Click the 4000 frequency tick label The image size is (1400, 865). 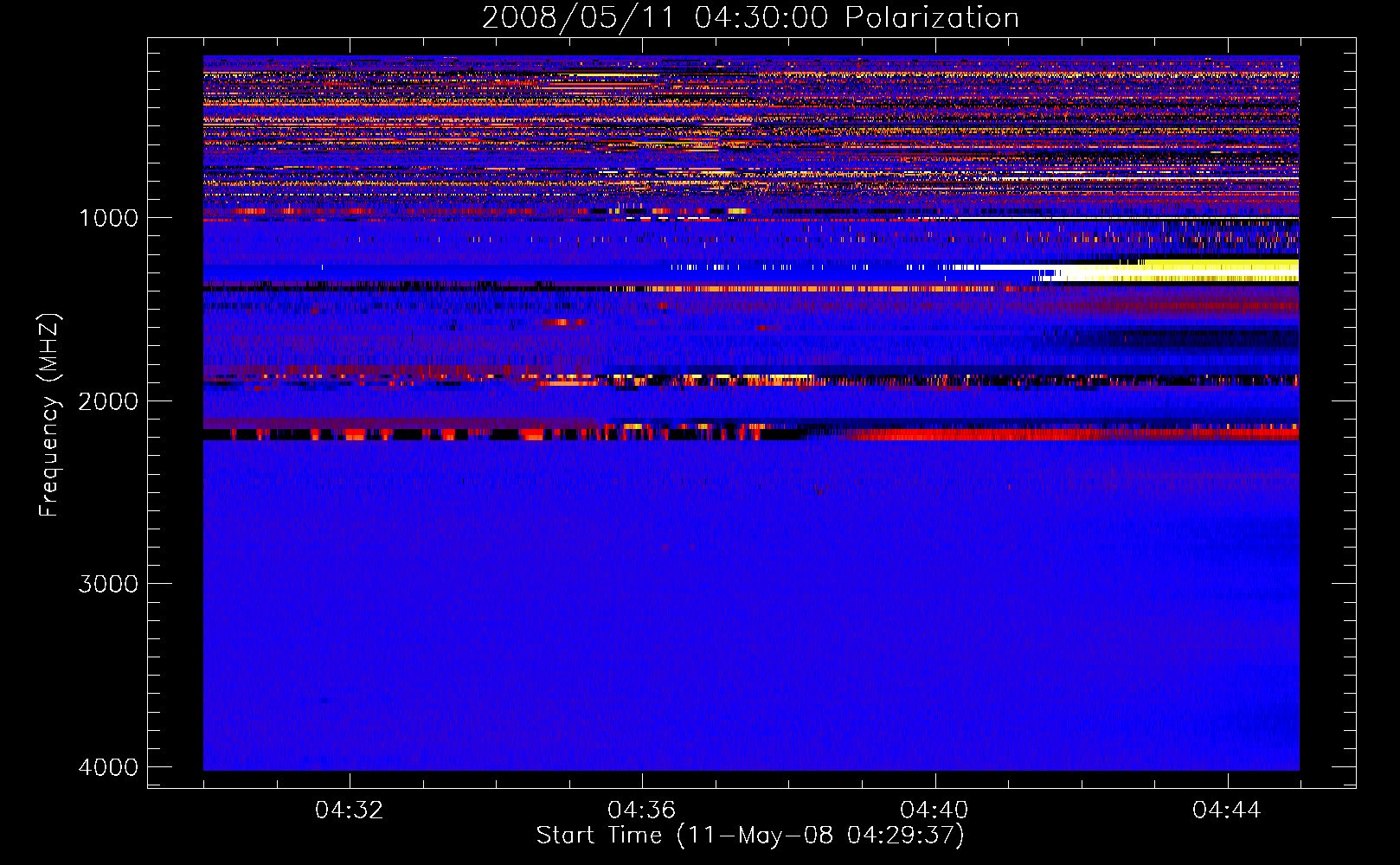pyautogui.click(x=108, y=767)
